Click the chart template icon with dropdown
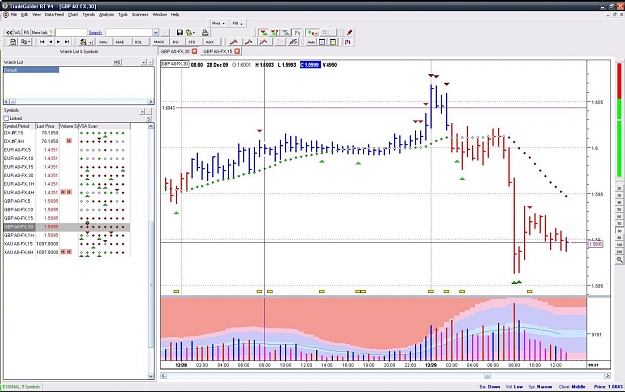The height and width of the screenshot is (392, 625). click(x=85, y=41)
